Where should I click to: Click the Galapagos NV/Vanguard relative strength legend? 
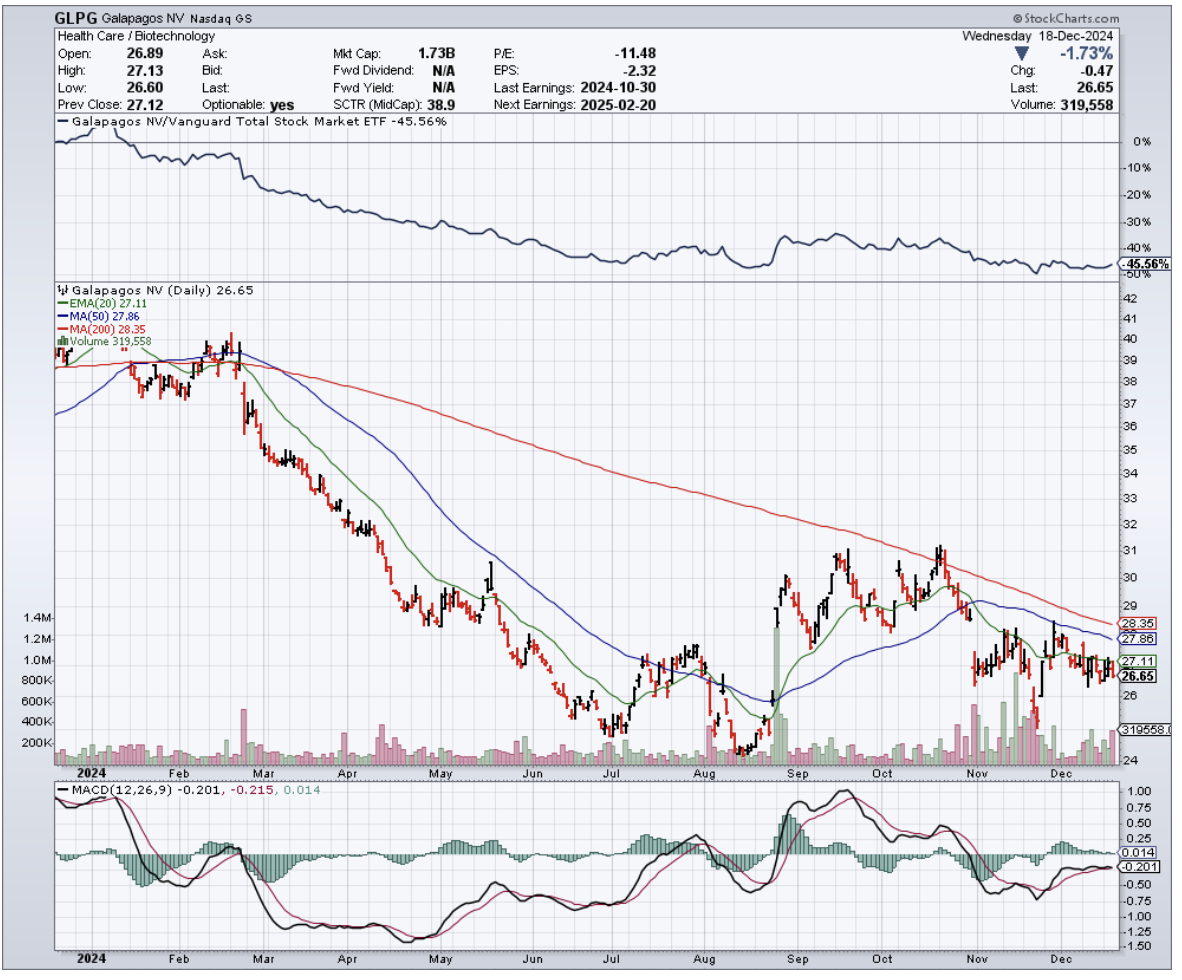[x=252, y=121]
